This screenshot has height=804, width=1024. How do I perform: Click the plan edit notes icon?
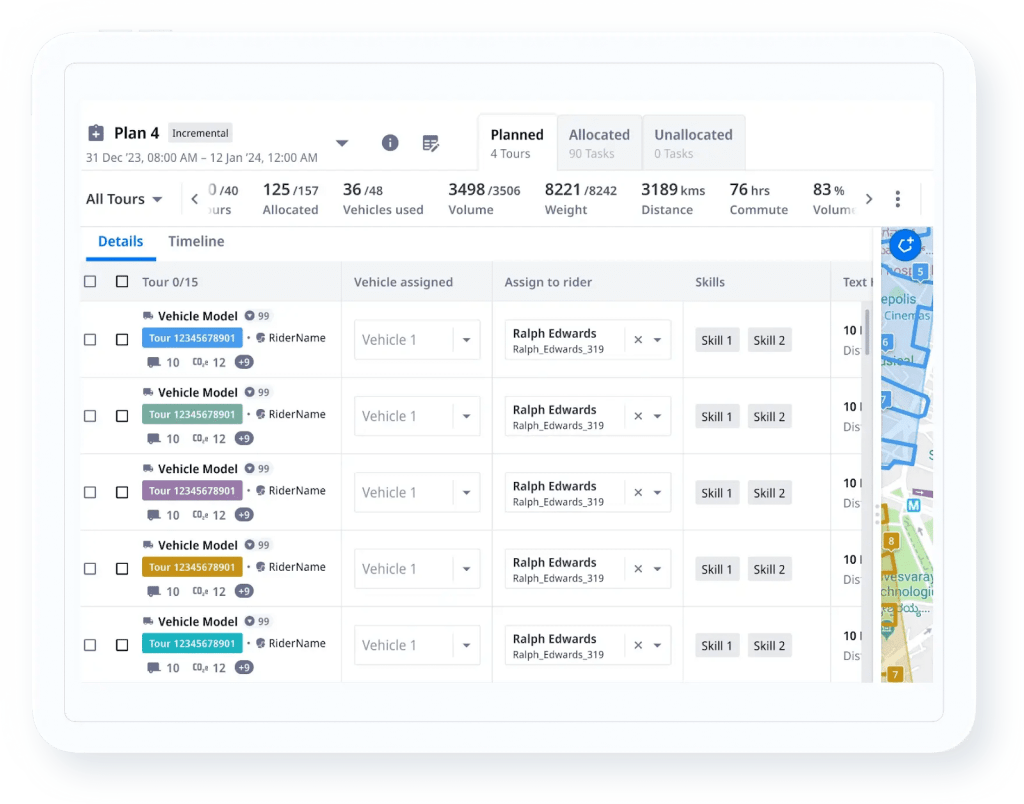pos(430,143)
